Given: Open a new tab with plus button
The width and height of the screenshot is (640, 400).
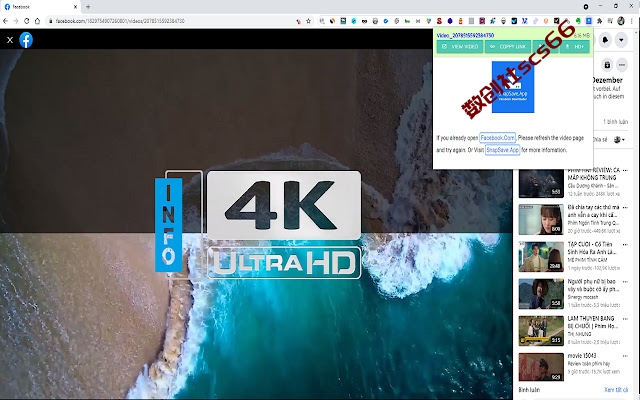Looking at the screenshot, I should click(x=88, y=7).
